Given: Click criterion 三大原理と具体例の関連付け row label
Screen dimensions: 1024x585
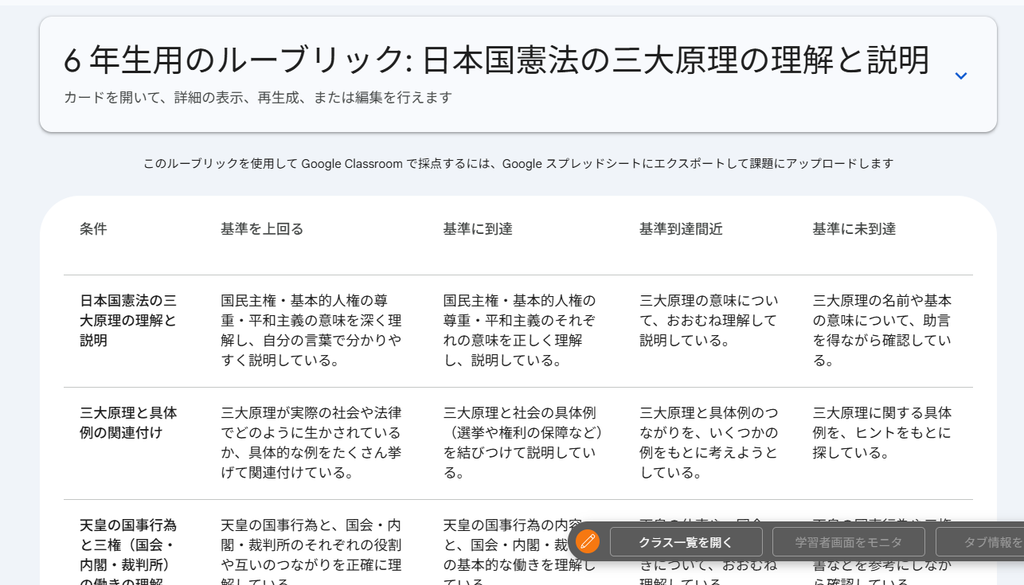Looking at the screenshot, I should point(128,422).
